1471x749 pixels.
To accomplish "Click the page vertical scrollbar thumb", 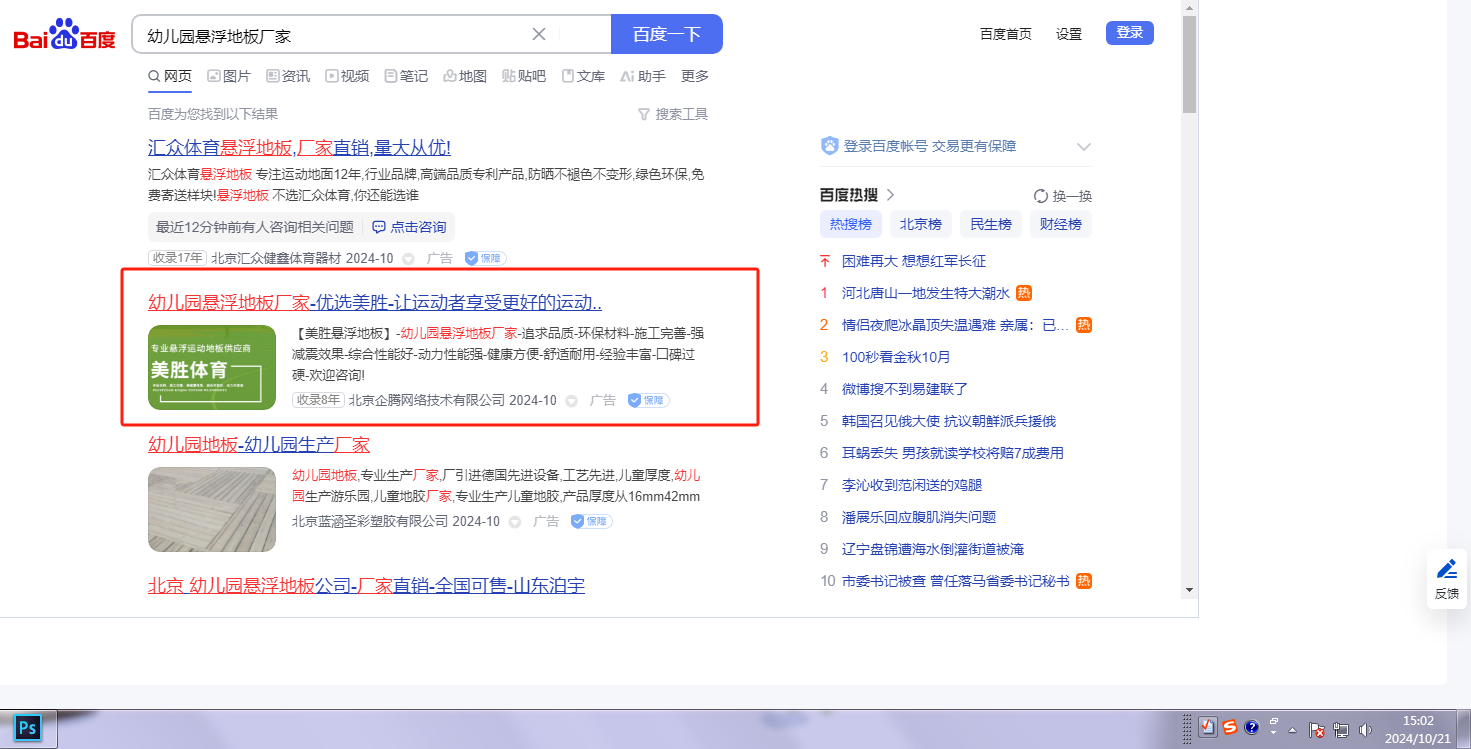I will tap(1189, 65).
